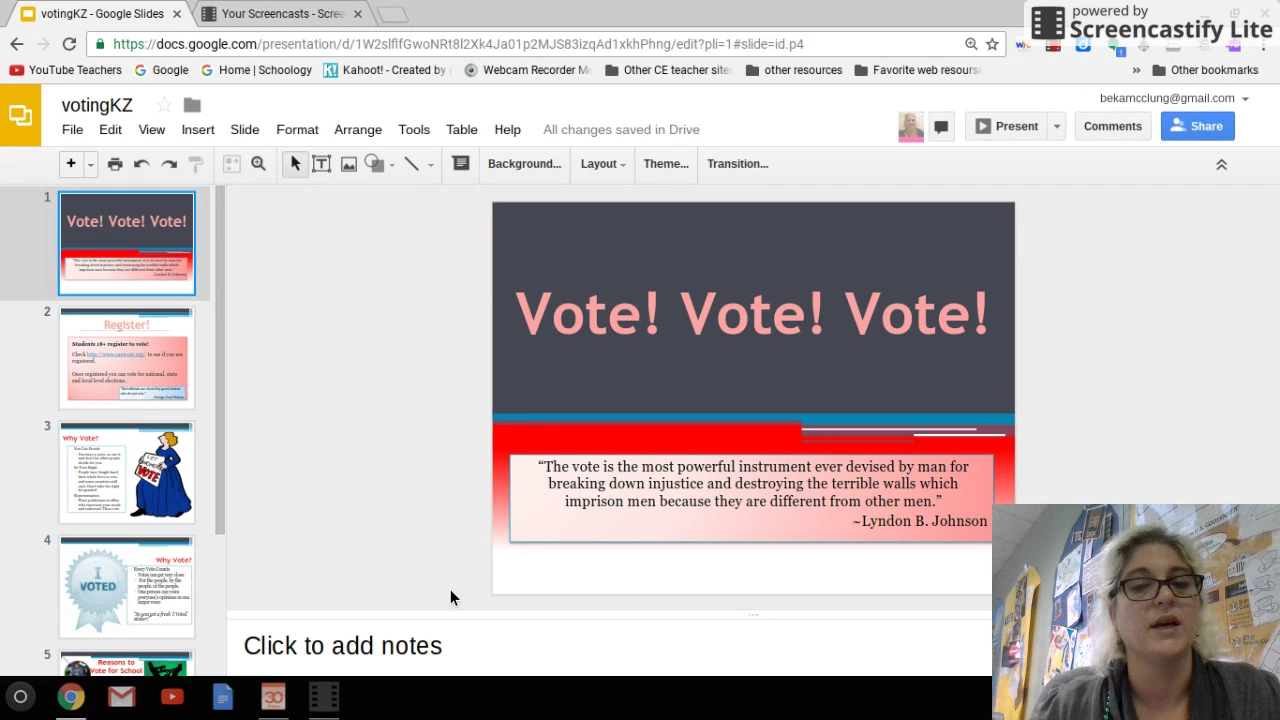Bookmark page with star icon in address bar
Image resolution: width=1280 pixels, height=720 pixels.
[x=992, y=44]
